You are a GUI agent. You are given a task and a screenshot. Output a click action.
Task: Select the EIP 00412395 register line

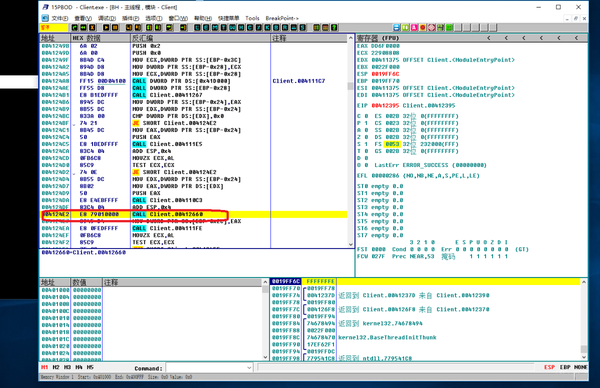[406, 106]
